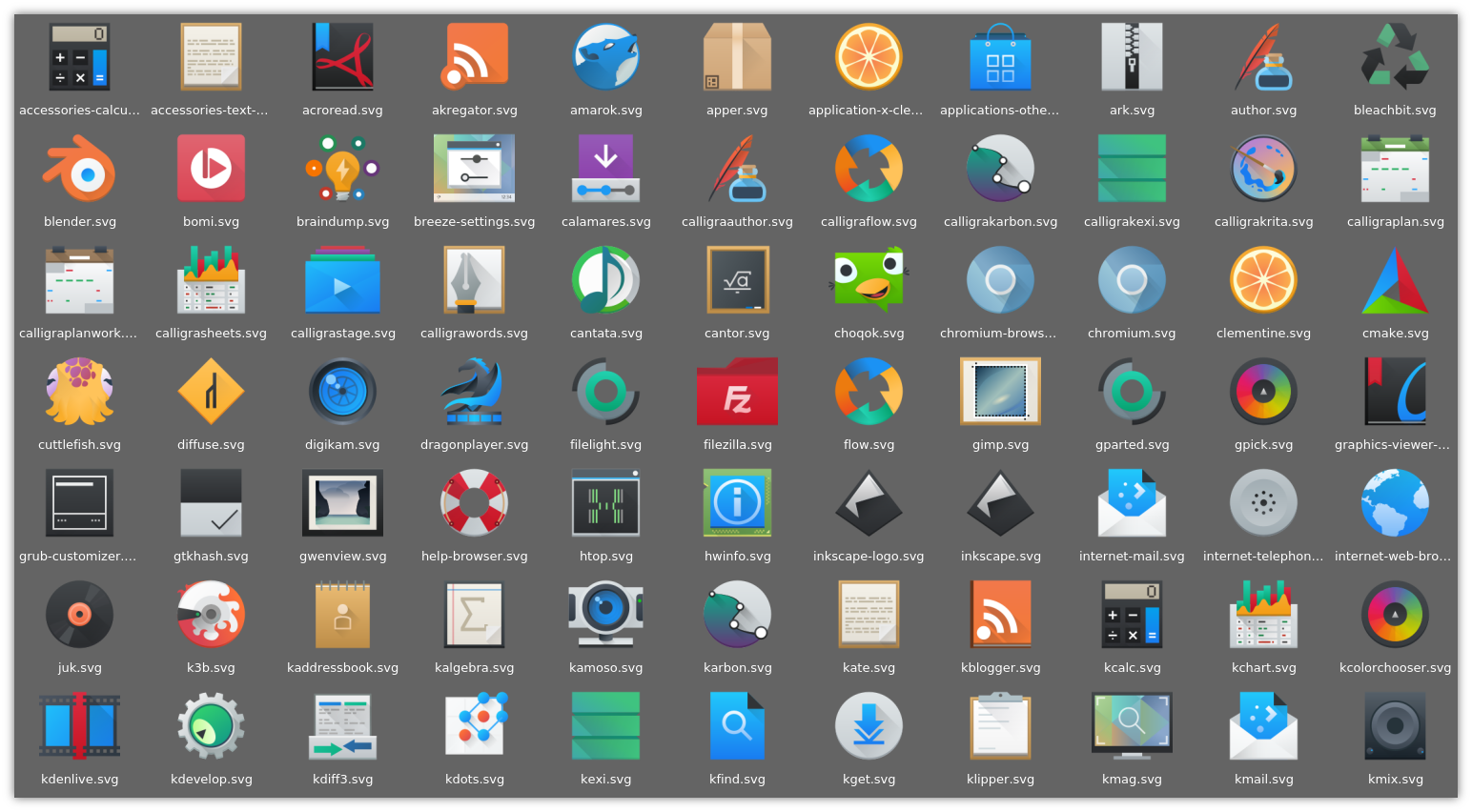Select the calligrastage.svg icon
1472x812 pixels.
click(x=342, y=279)
